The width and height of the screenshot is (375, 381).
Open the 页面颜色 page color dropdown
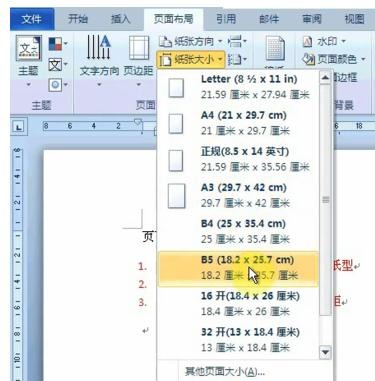[333, 59]
